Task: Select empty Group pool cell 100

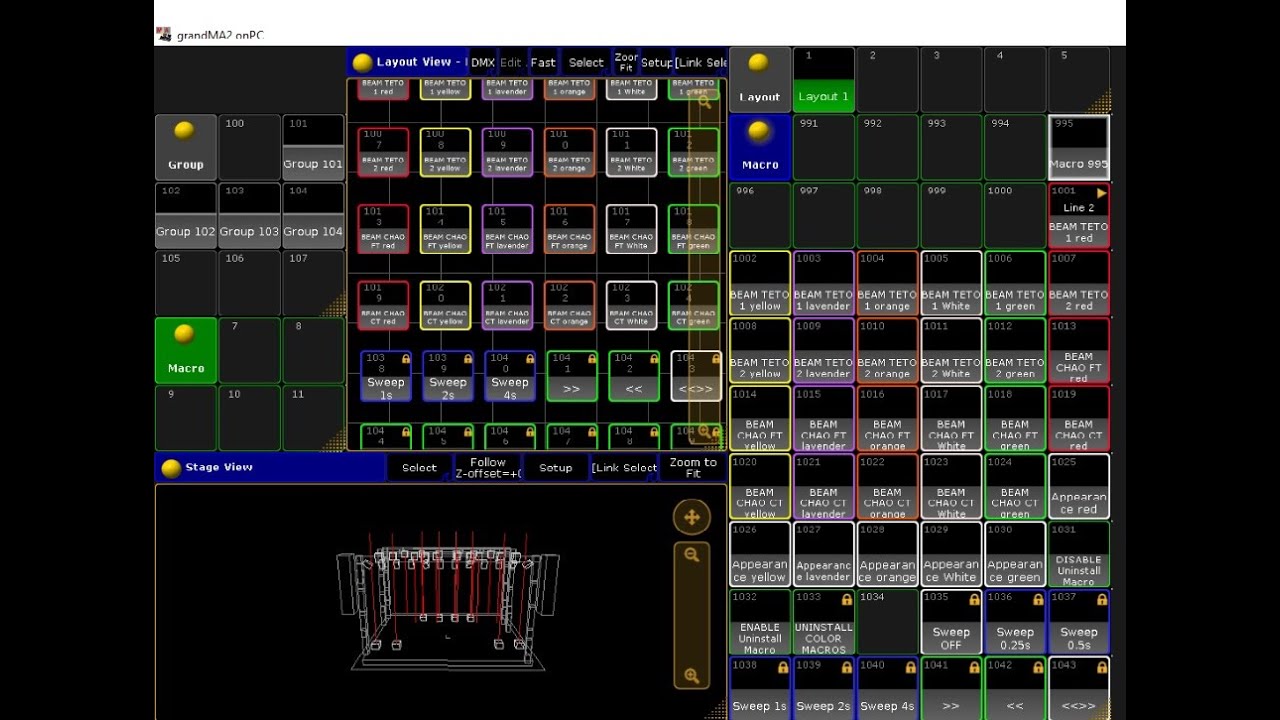Action: click(x=249, y=147)
